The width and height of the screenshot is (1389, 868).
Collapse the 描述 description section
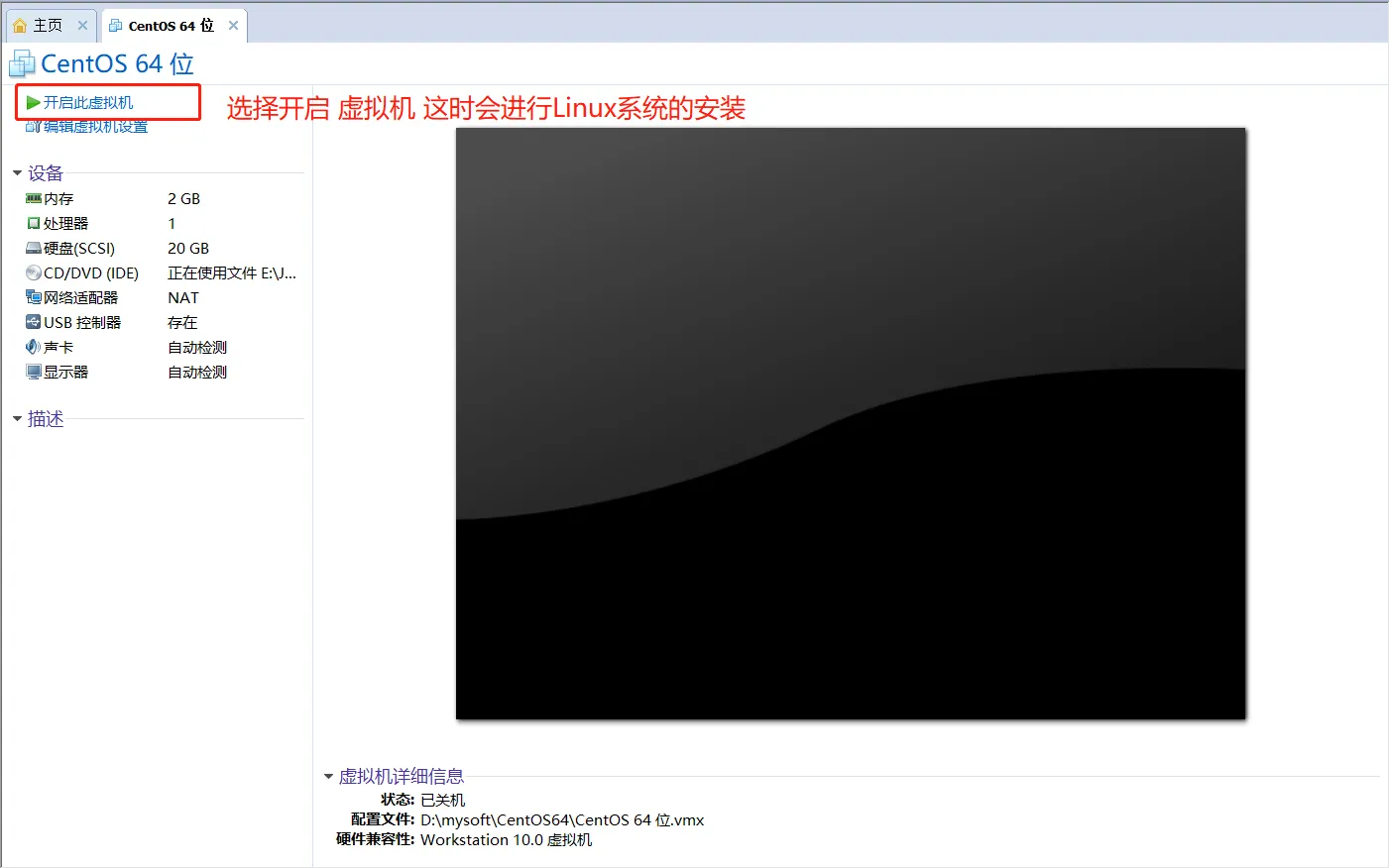point(17,419)
